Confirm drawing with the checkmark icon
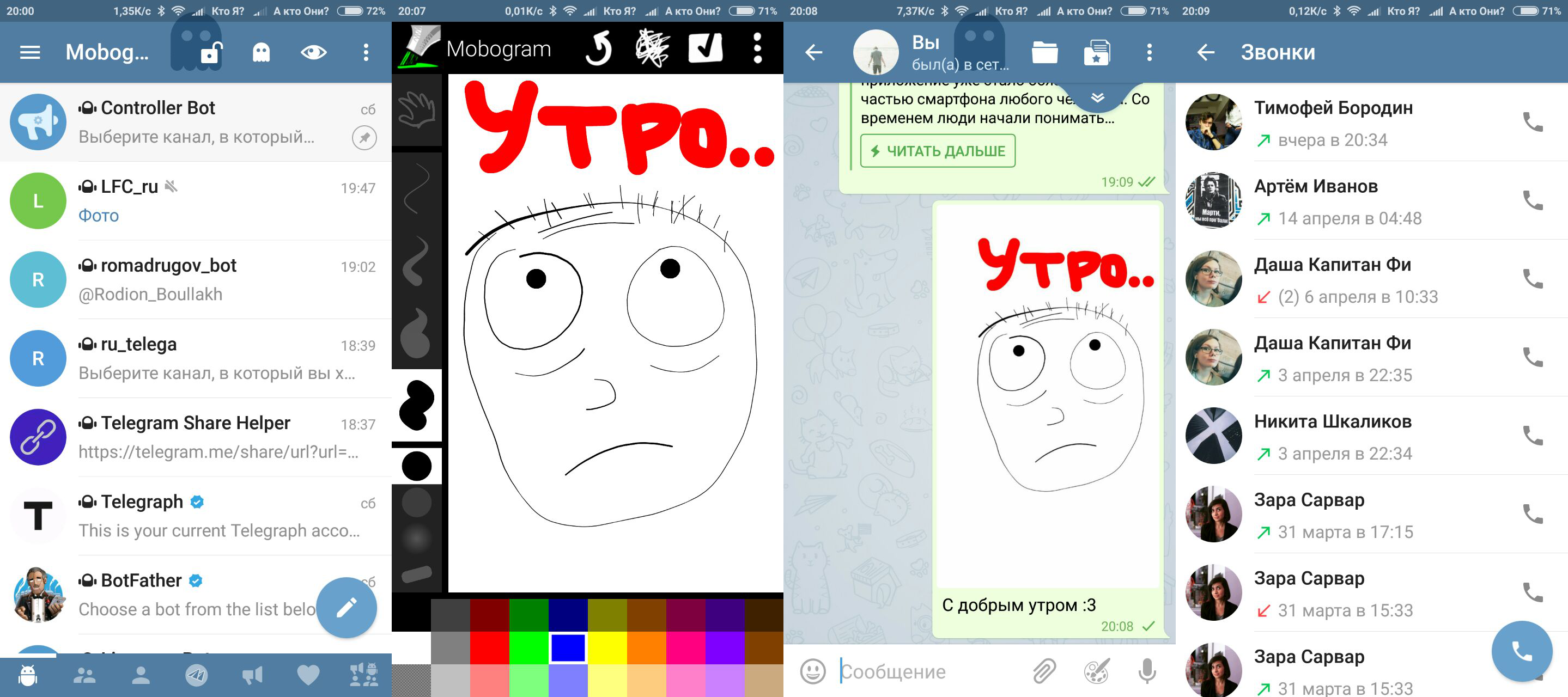1568x697 pixels. pyautogui.click(x=705, y=48)
